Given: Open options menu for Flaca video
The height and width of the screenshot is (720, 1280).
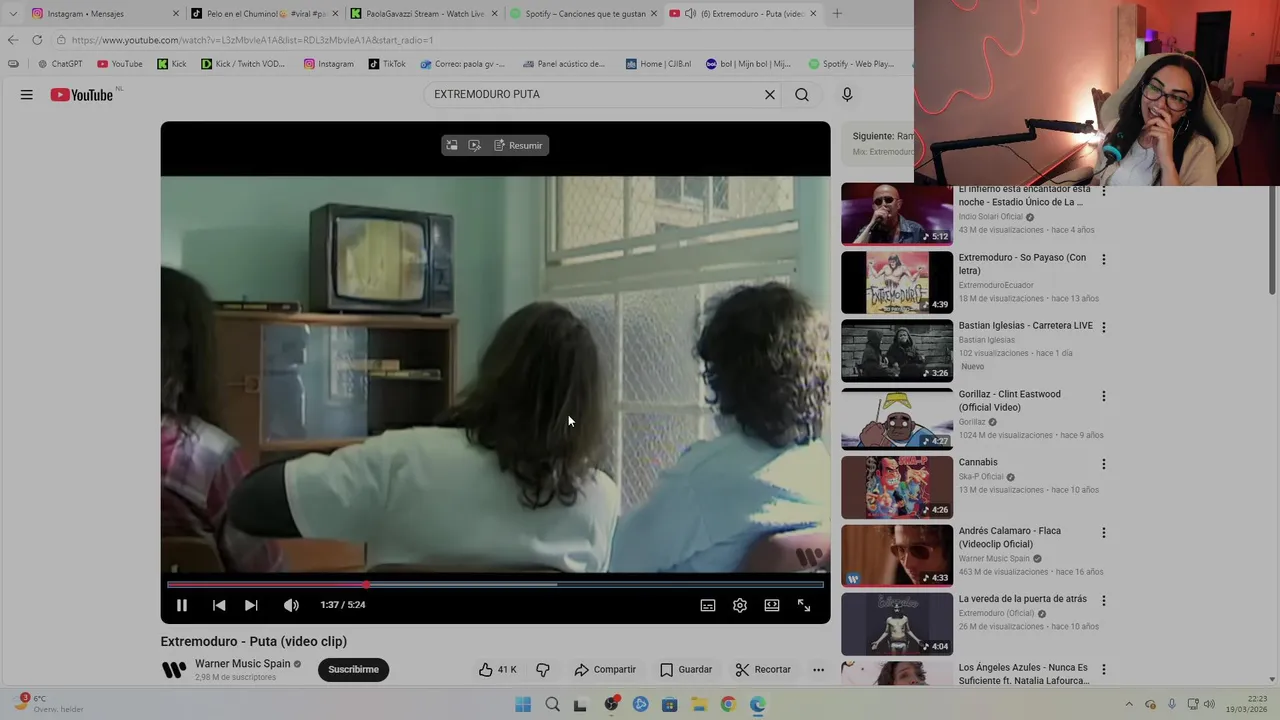Looking at the screenshot, I should [1104, 533].
